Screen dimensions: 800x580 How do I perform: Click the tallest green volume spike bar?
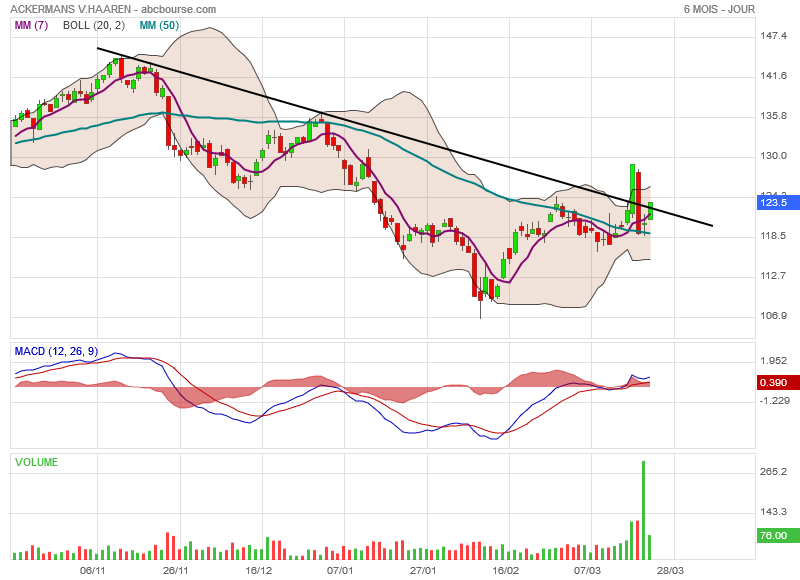coord(643,510)
